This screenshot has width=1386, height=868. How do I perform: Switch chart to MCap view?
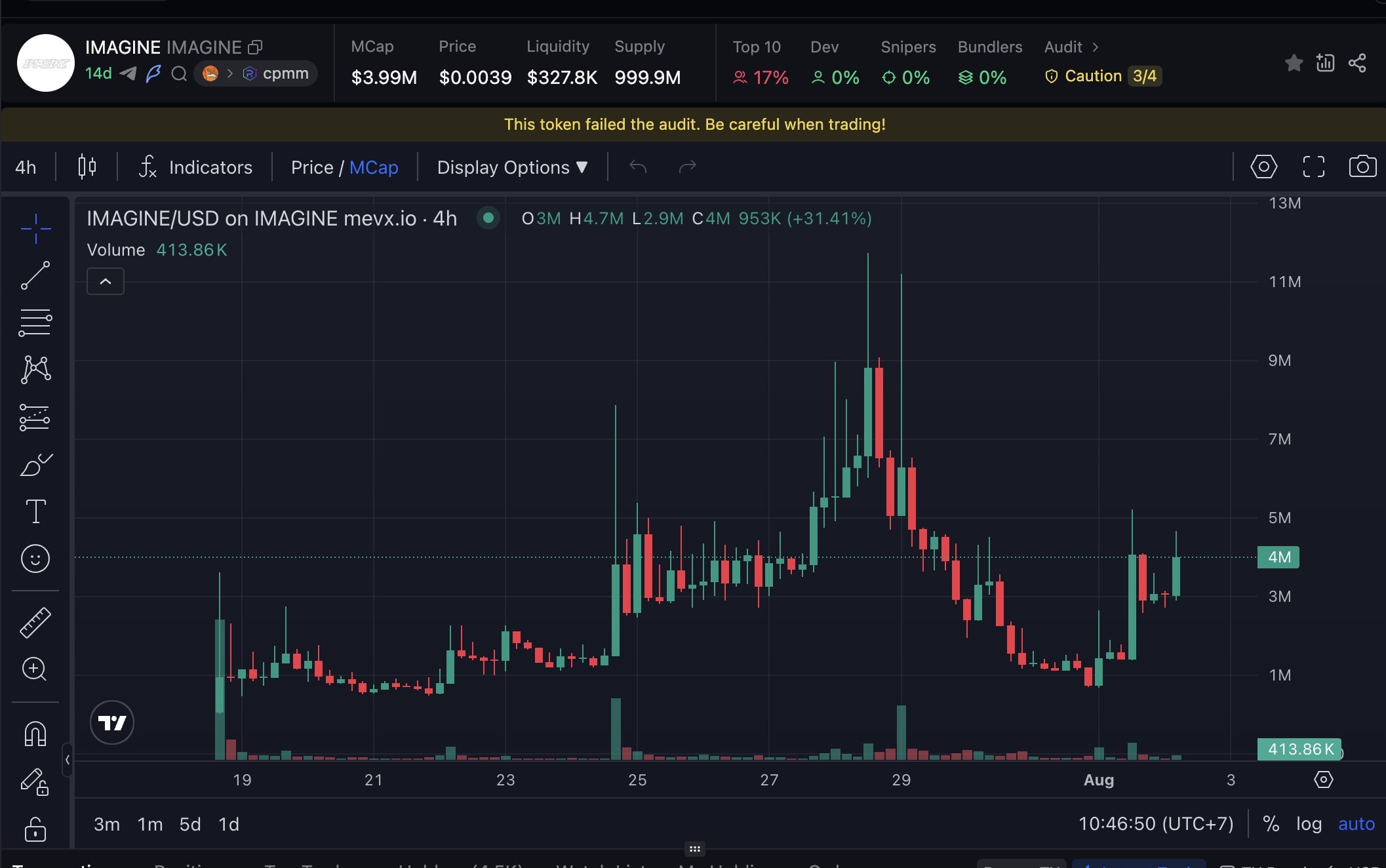(374, 167)
